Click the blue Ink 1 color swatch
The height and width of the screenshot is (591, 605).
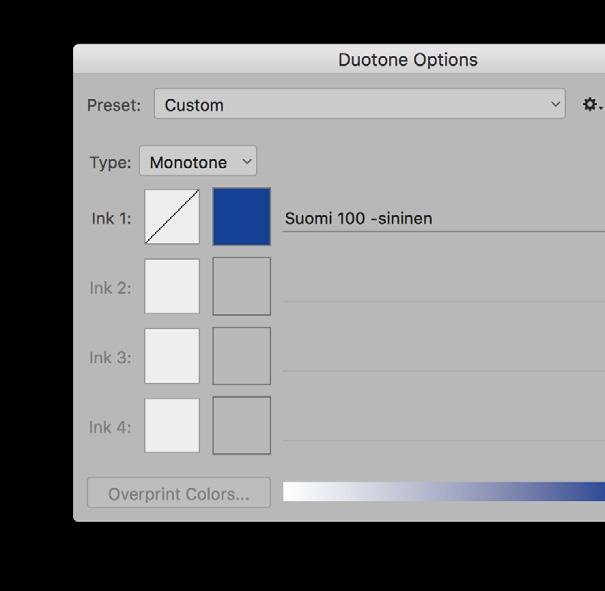tap(242, 216)
